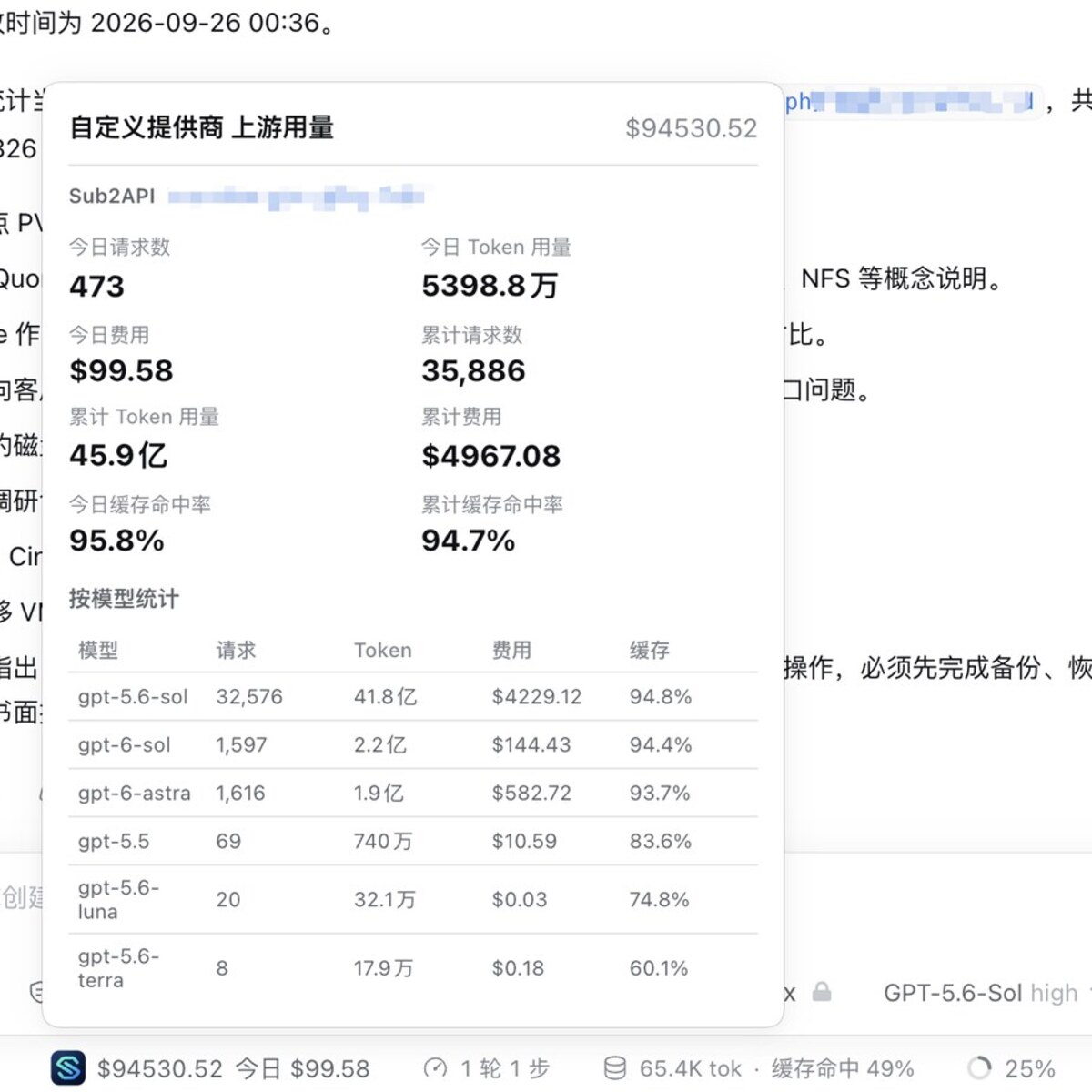Image resolution: width=1092 pixels, height=1092 pixels.
Task: Select the gpt-5.5 model row name
Action: tap(114, 842)
